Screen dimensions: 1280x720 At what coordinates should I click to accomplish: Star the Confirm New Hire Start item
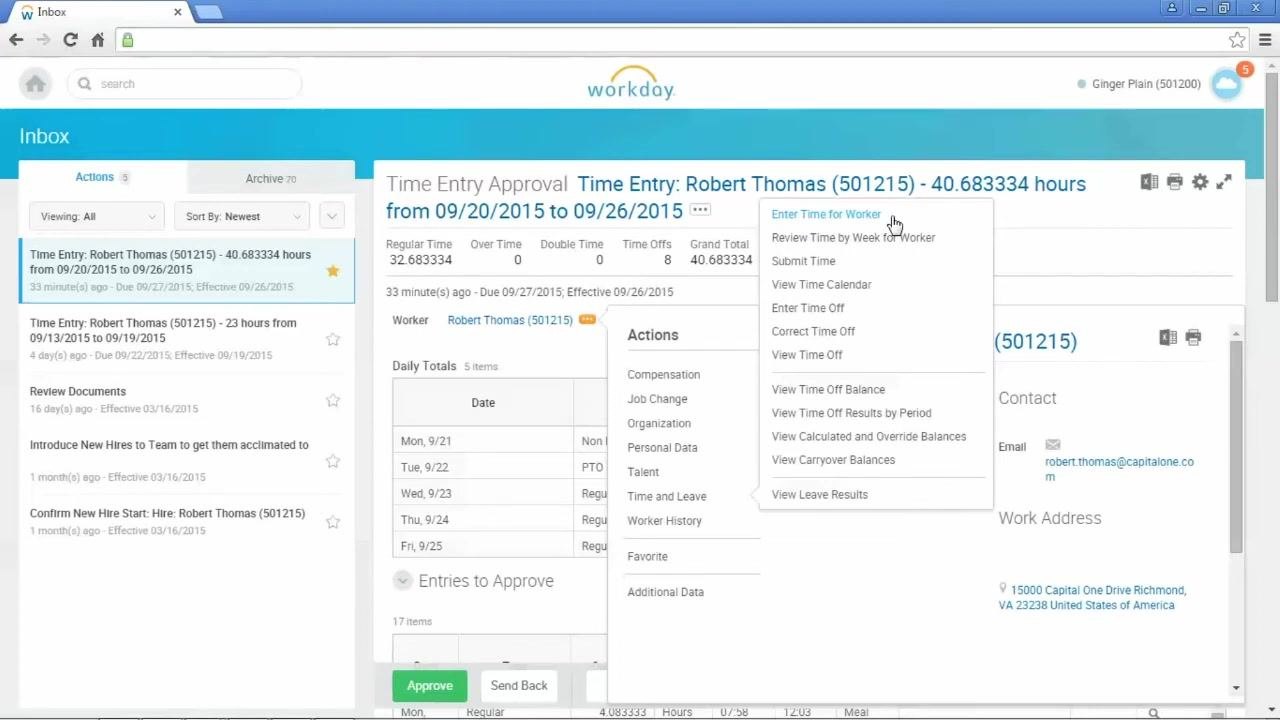pyautogui.click(x=333, y=522)
